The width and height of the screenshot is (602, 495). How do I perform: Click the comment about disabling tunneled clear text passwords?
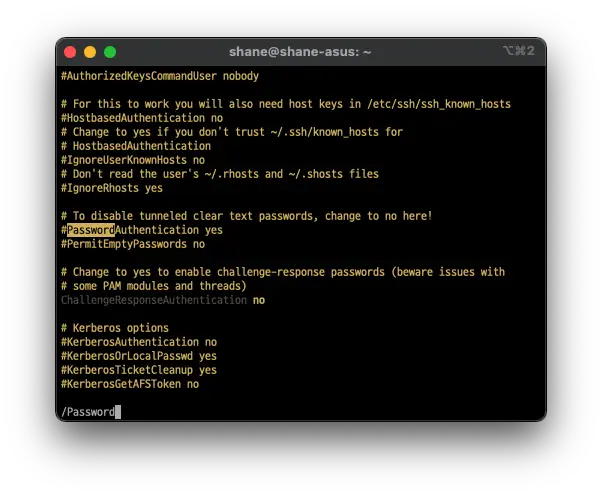pos(246,216)
